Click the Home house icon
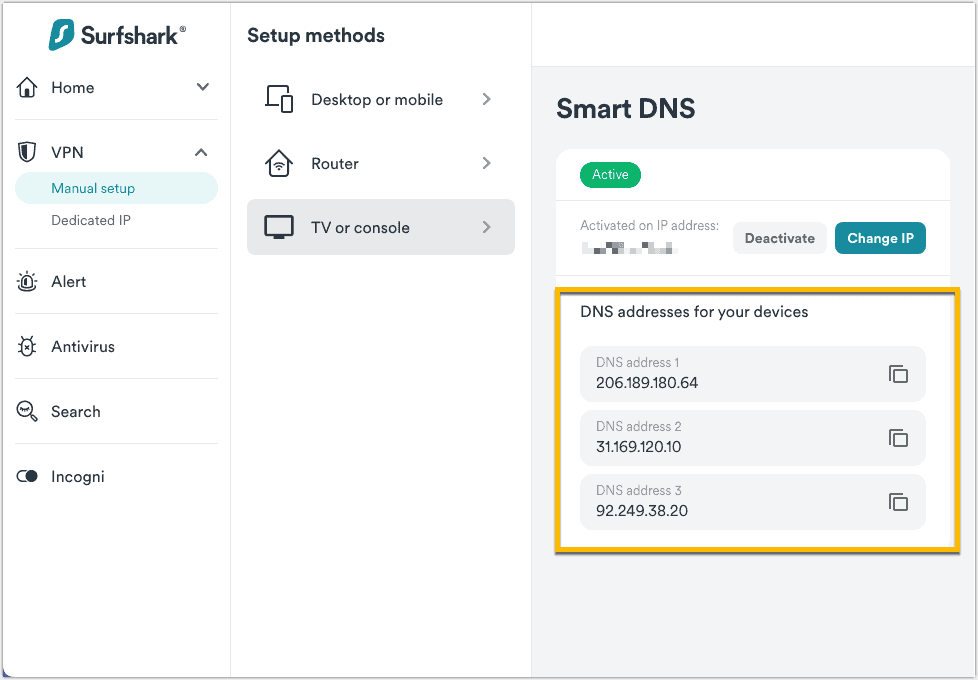The height and width of the screenshot is (680, 978). point(27,88)
